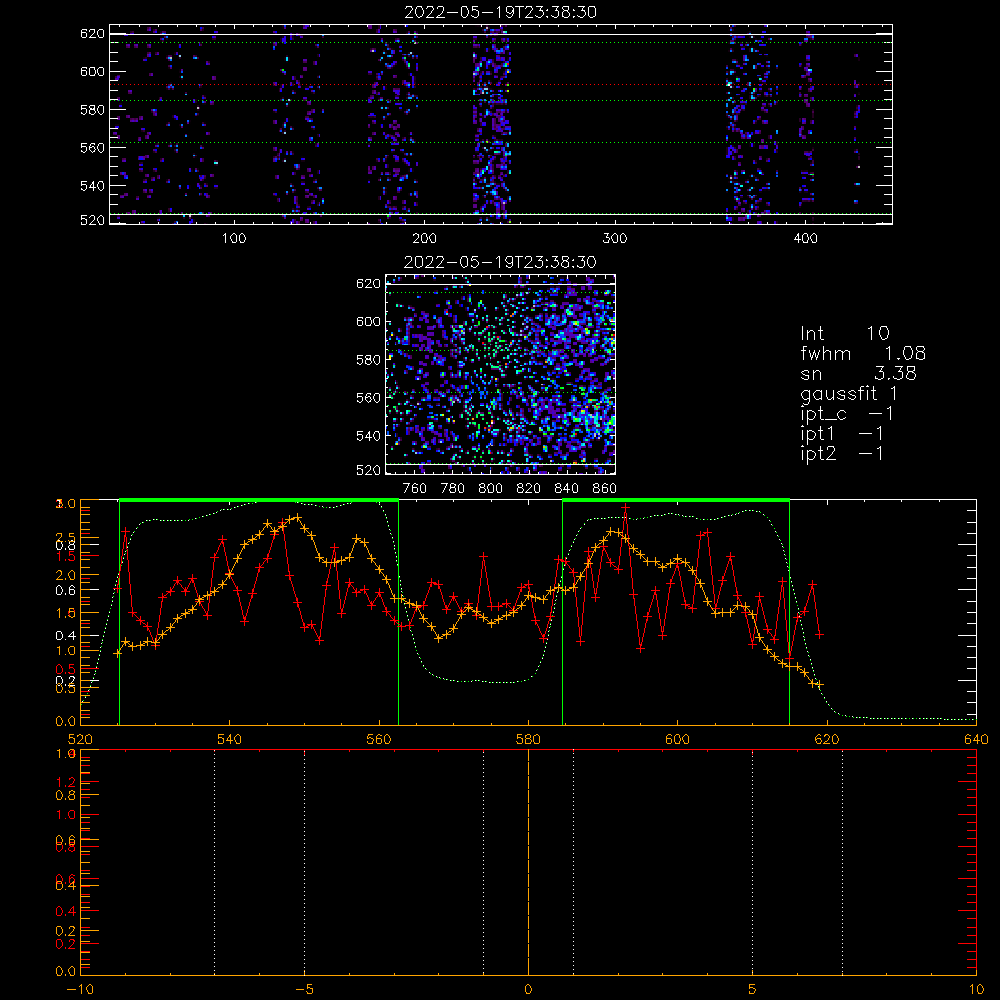1000x1000 pixels.
Task: Click x-axis label 540 on profile plot
Action: click(x=230, y=739)
